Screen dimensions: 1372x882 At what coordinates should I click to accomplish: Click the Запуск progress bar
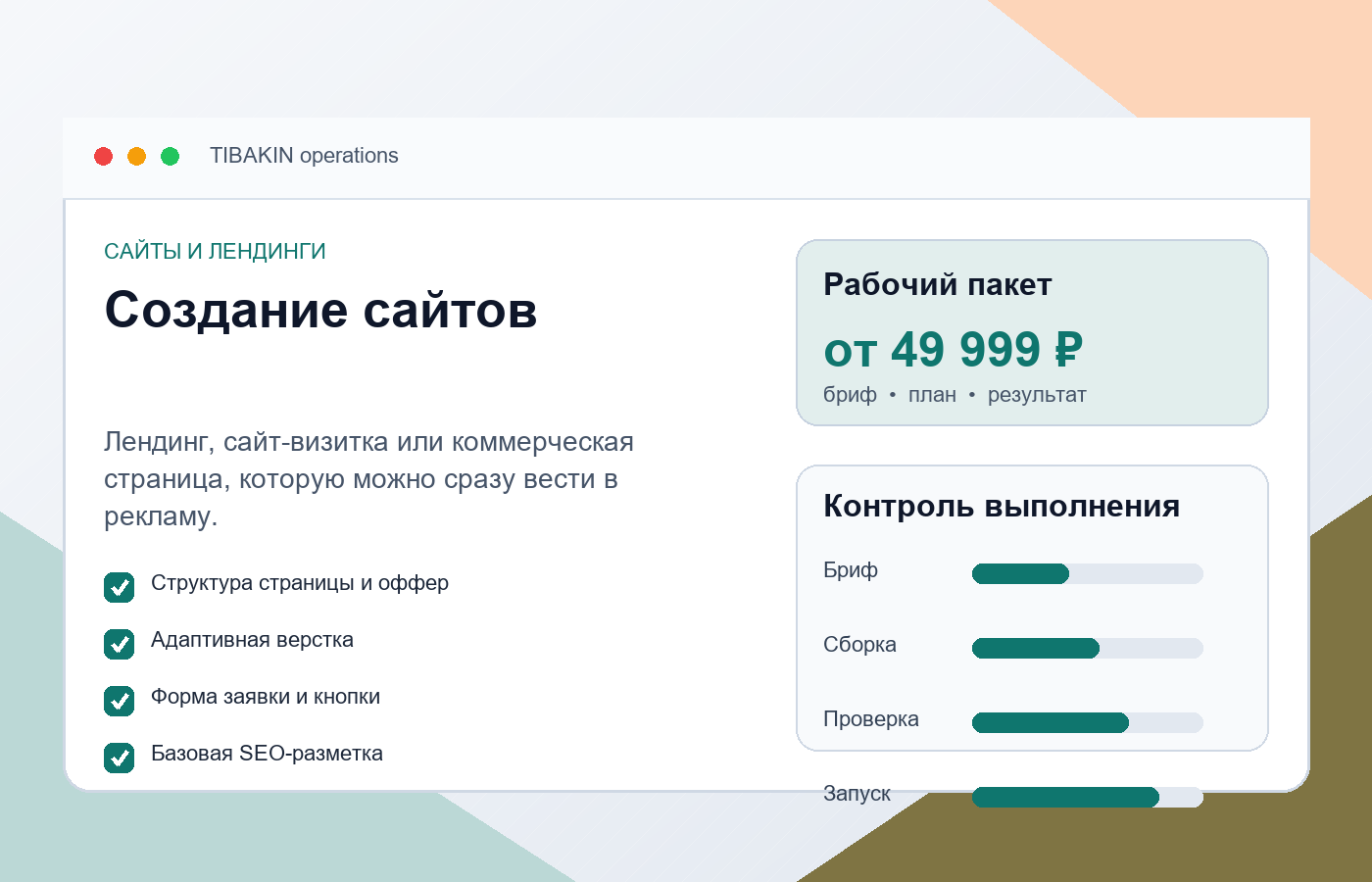(x=1088, y=797)
